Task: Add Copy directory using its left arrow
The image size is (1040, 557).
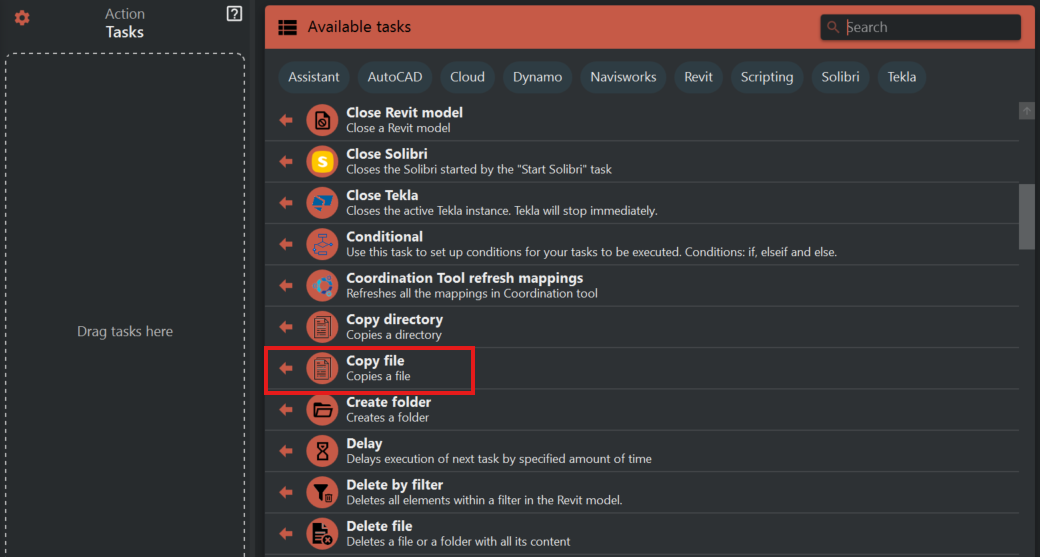Action: click(x=286, y=327)
